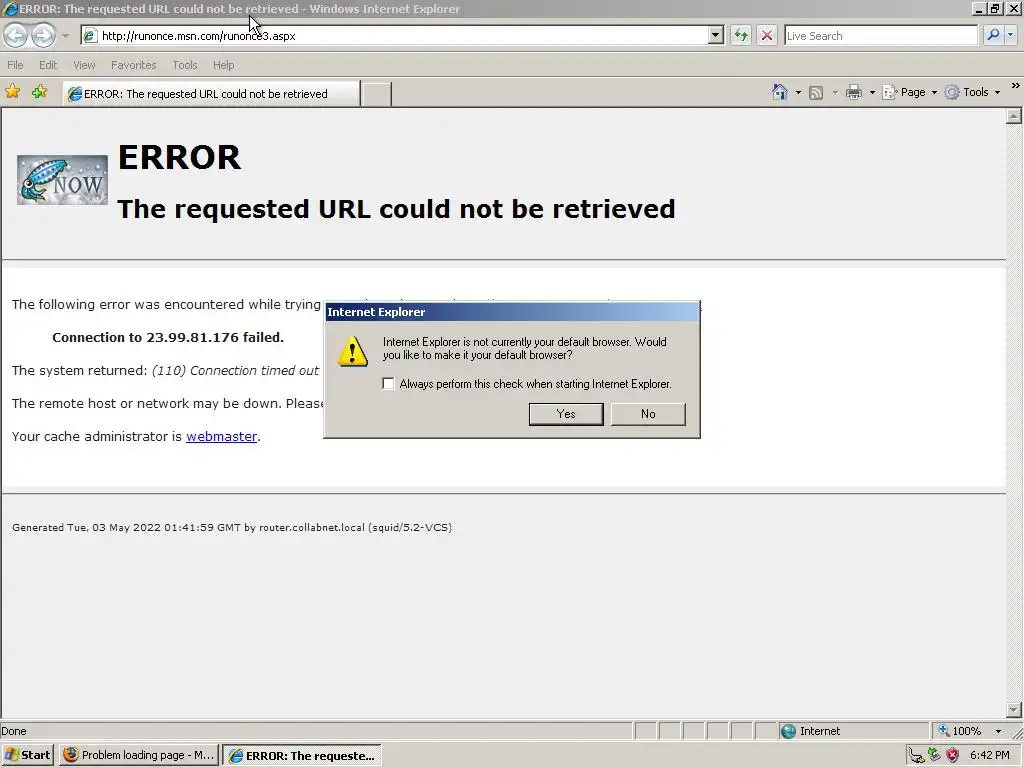Click the 100% zoom level button
The width and height of the screenshot is (1024, 768).
click(959, 731)
